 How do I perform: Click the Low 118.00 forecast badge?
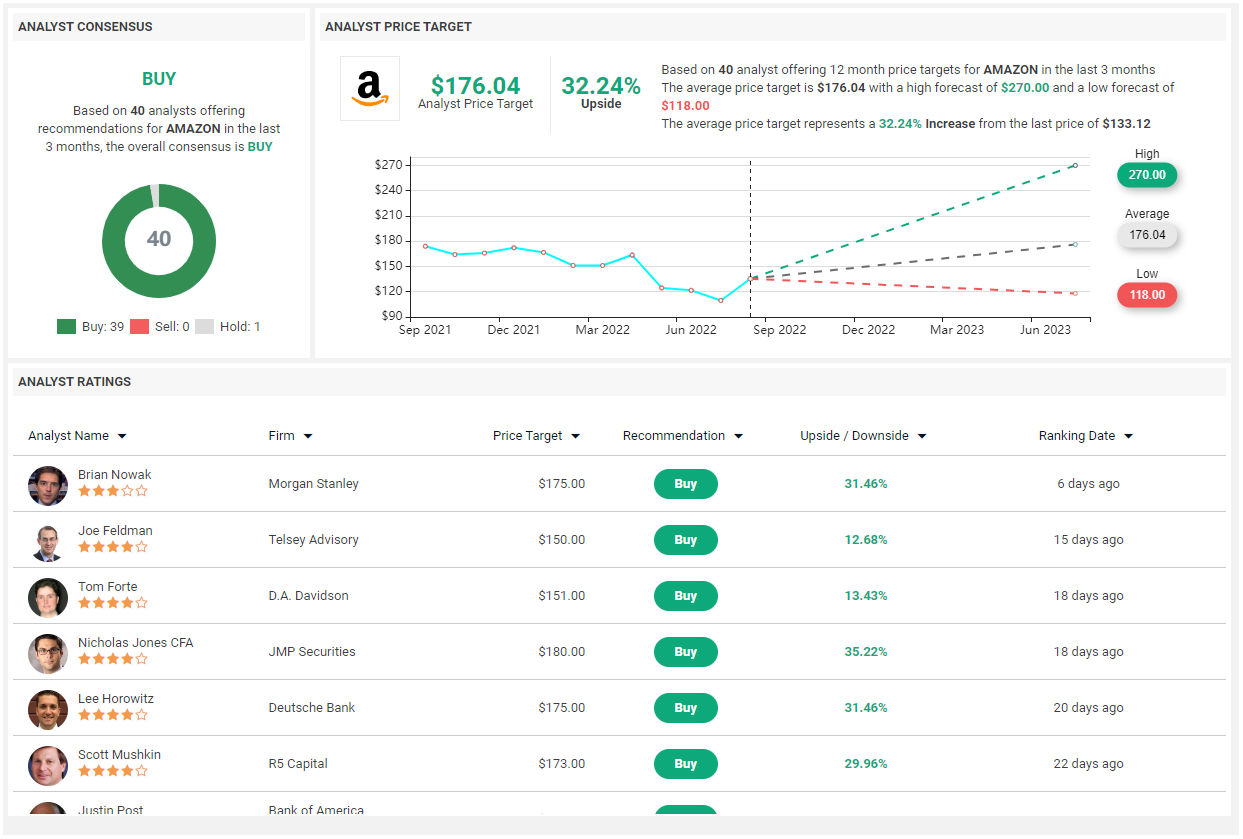coord(1147,295)
